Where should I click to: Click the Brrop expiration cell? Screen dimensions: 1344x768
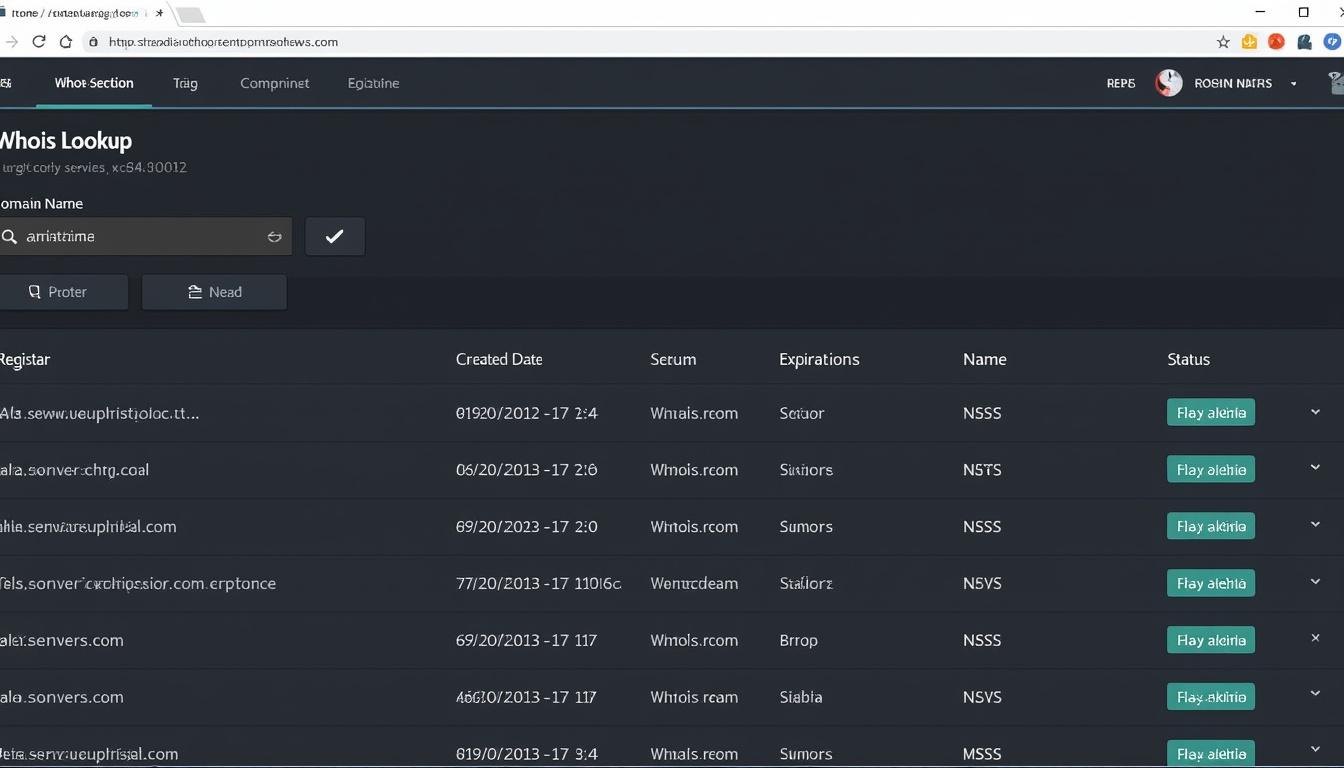798,640
